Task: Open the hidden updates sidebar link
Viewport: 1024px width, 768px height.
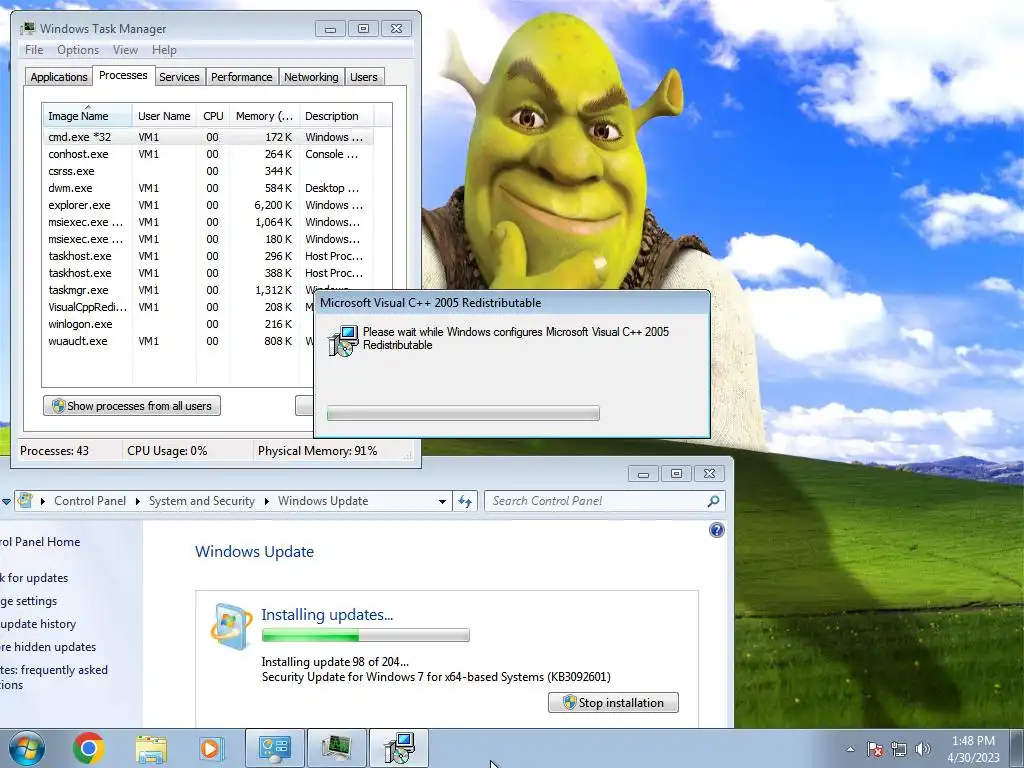Action: (x=48, y=647)
